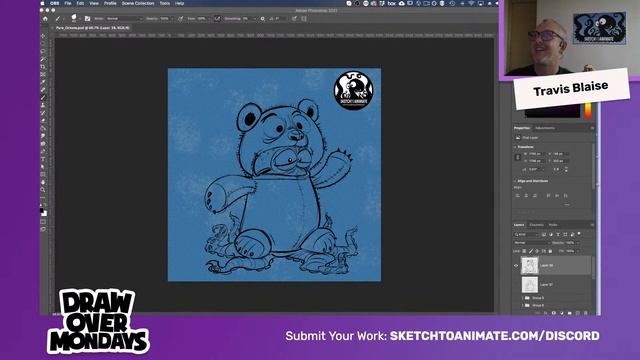The height and width of the screenshot is (360, 640).
Task: Toggle lock position
Action: click(x=537, y=251)
